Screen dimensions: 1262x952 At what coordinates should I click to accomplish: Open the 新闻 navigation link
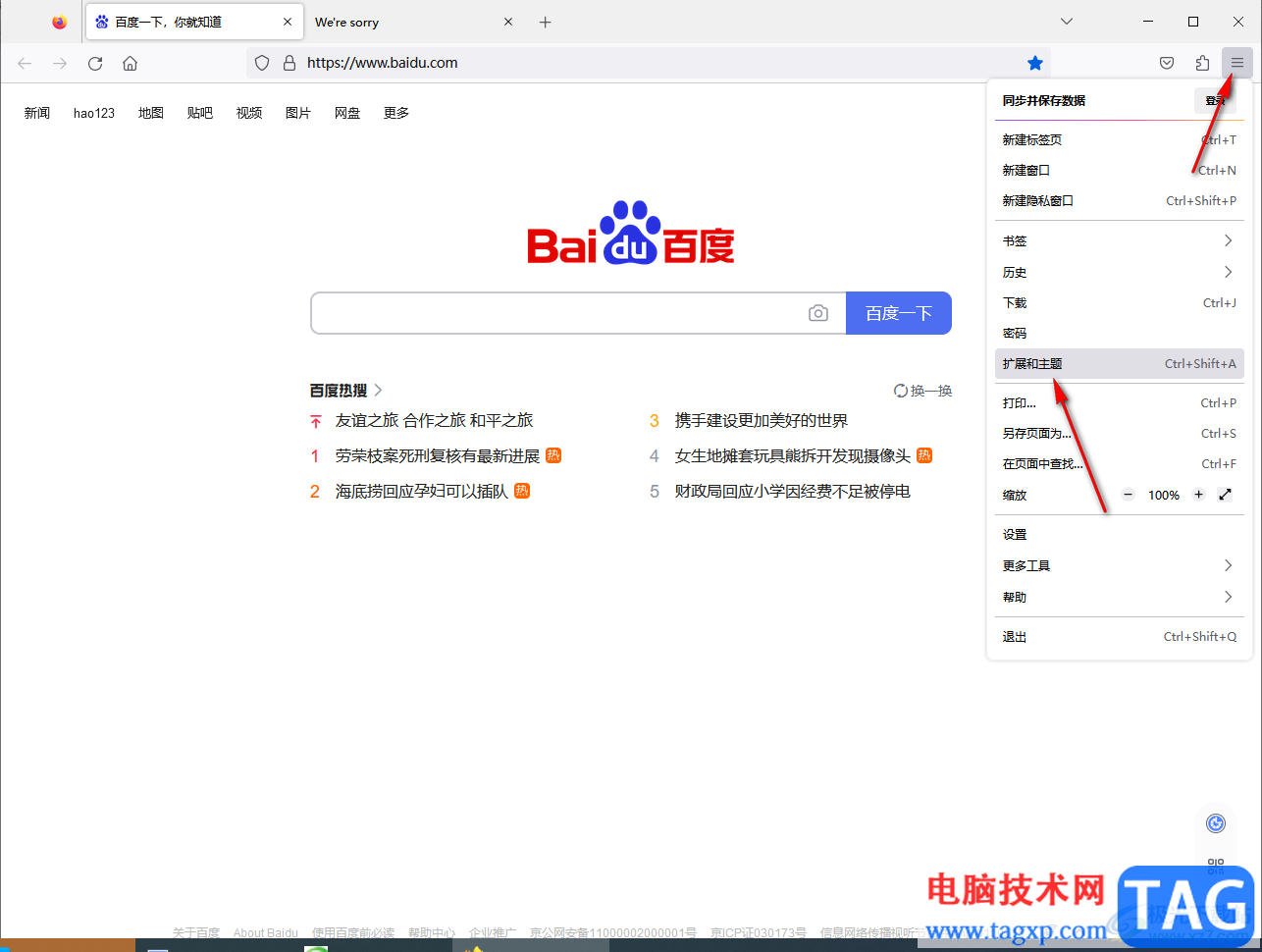click(37, 113)
